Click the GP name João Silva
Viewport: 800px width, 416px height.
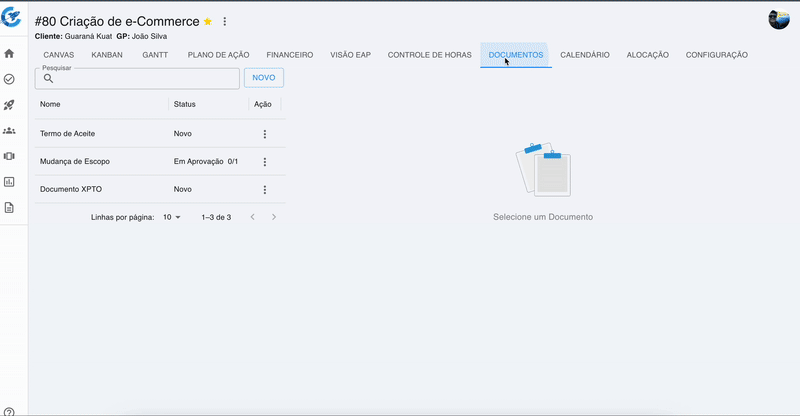149,36
